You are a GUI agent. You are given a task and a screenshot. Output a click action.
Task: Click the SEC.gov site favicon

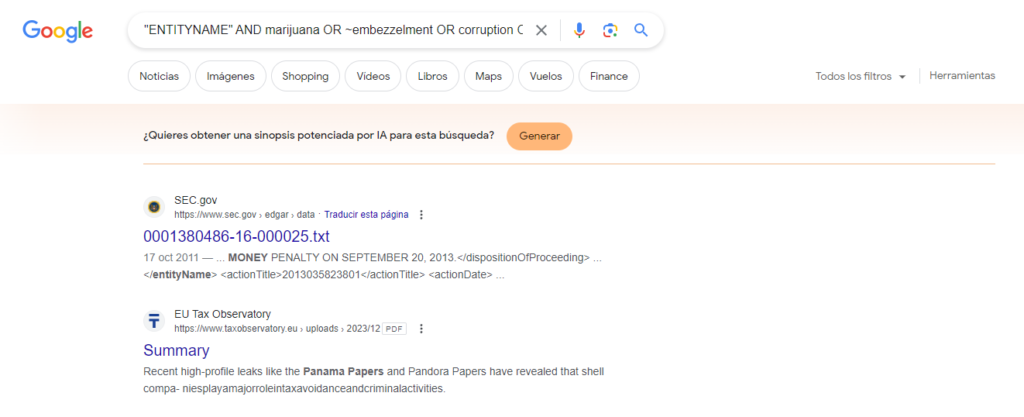(154, 207)
